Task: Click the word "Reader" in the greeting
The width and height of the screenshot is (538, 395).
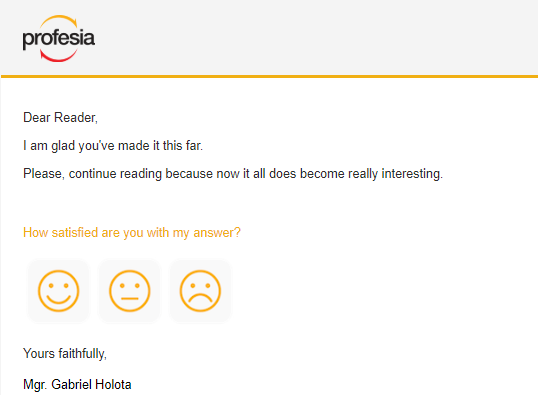Action: 75,118
